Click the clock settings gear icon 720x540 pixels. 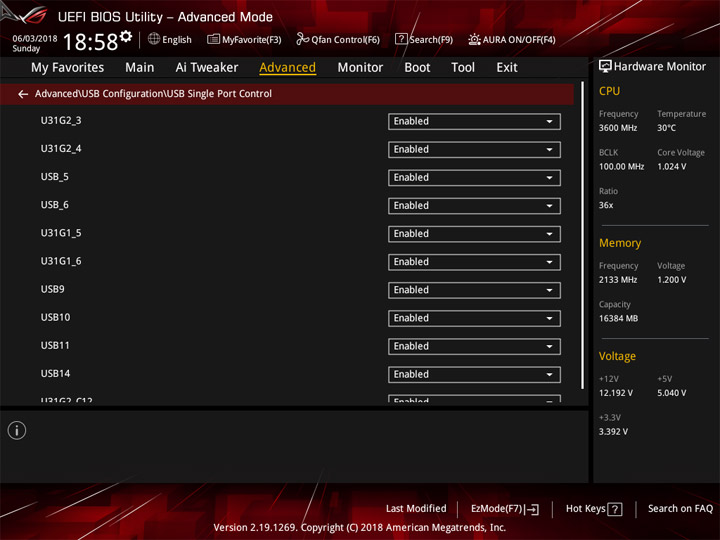click(126, 36)
